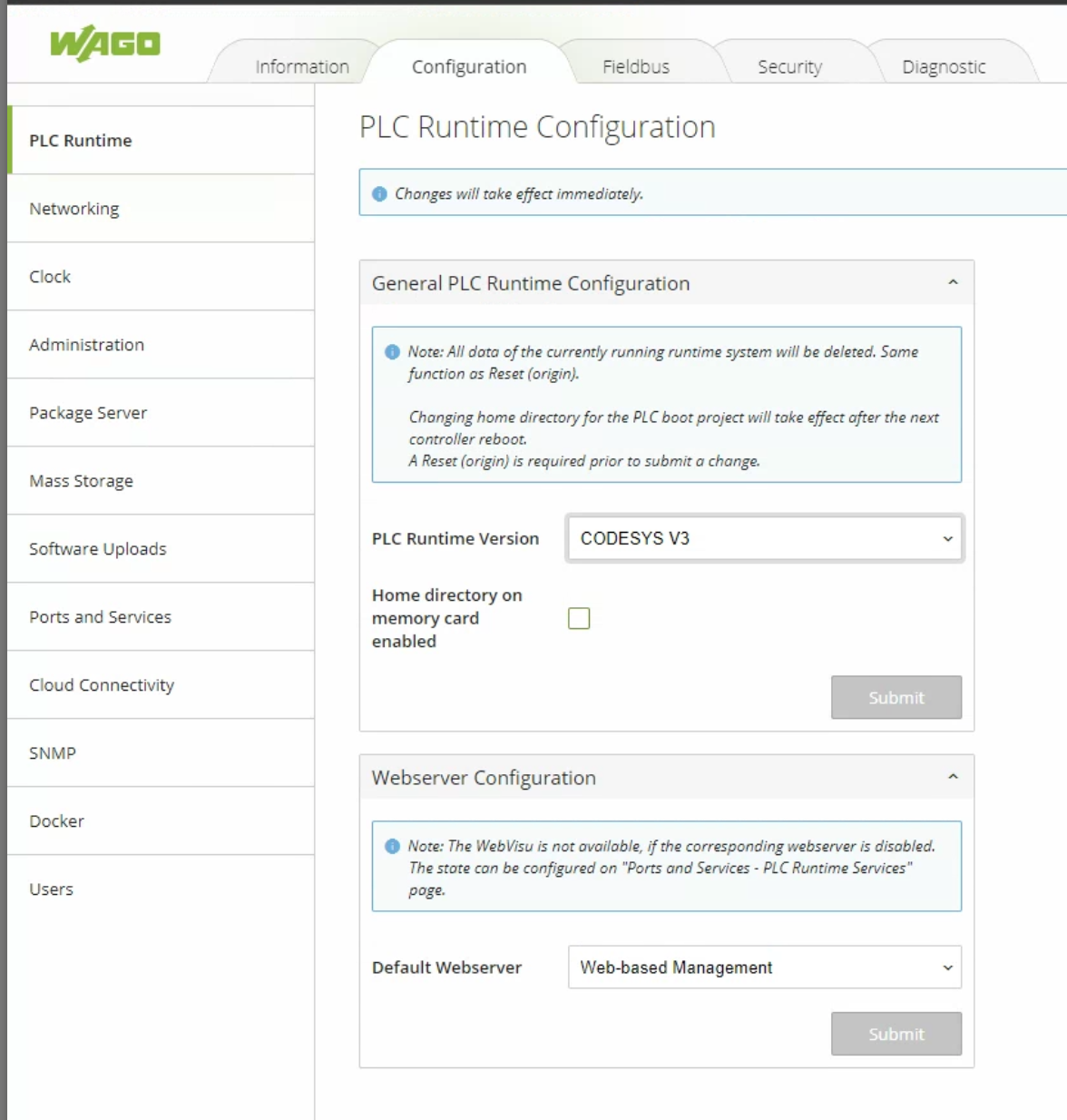The height and width of the screenshot is (1120, 1067).
Task: Switch to the Fieldbus tab
Action: [635, 67]
